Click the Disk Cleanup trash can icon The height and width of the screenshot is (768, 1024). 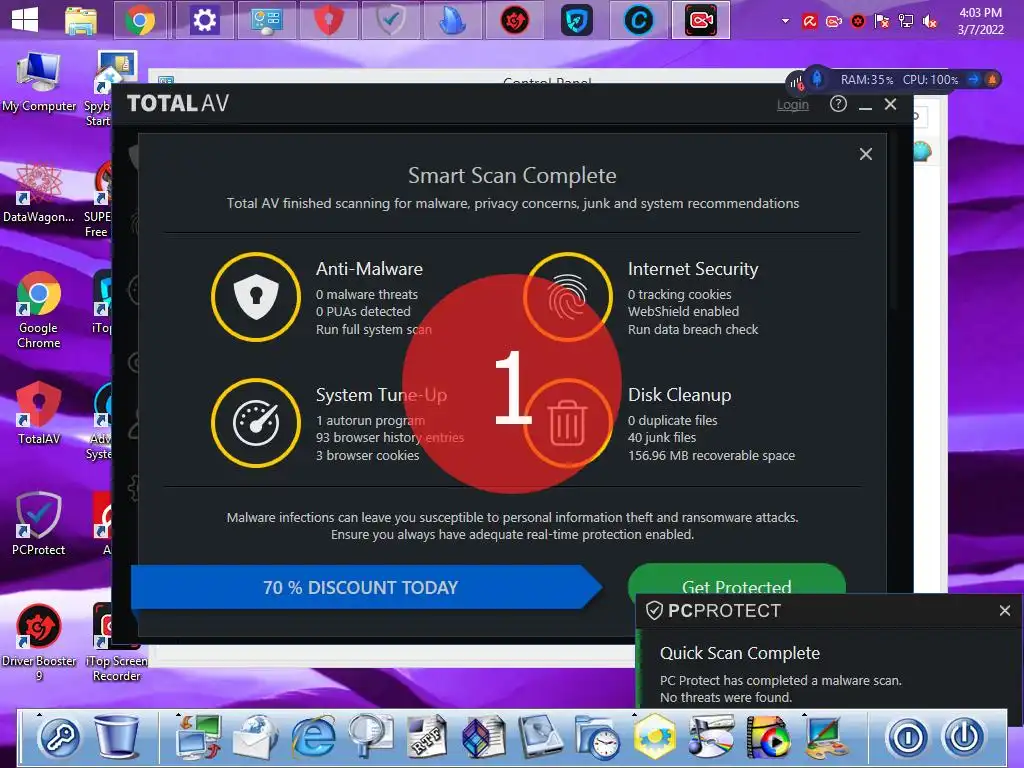[x=568, y=423]
